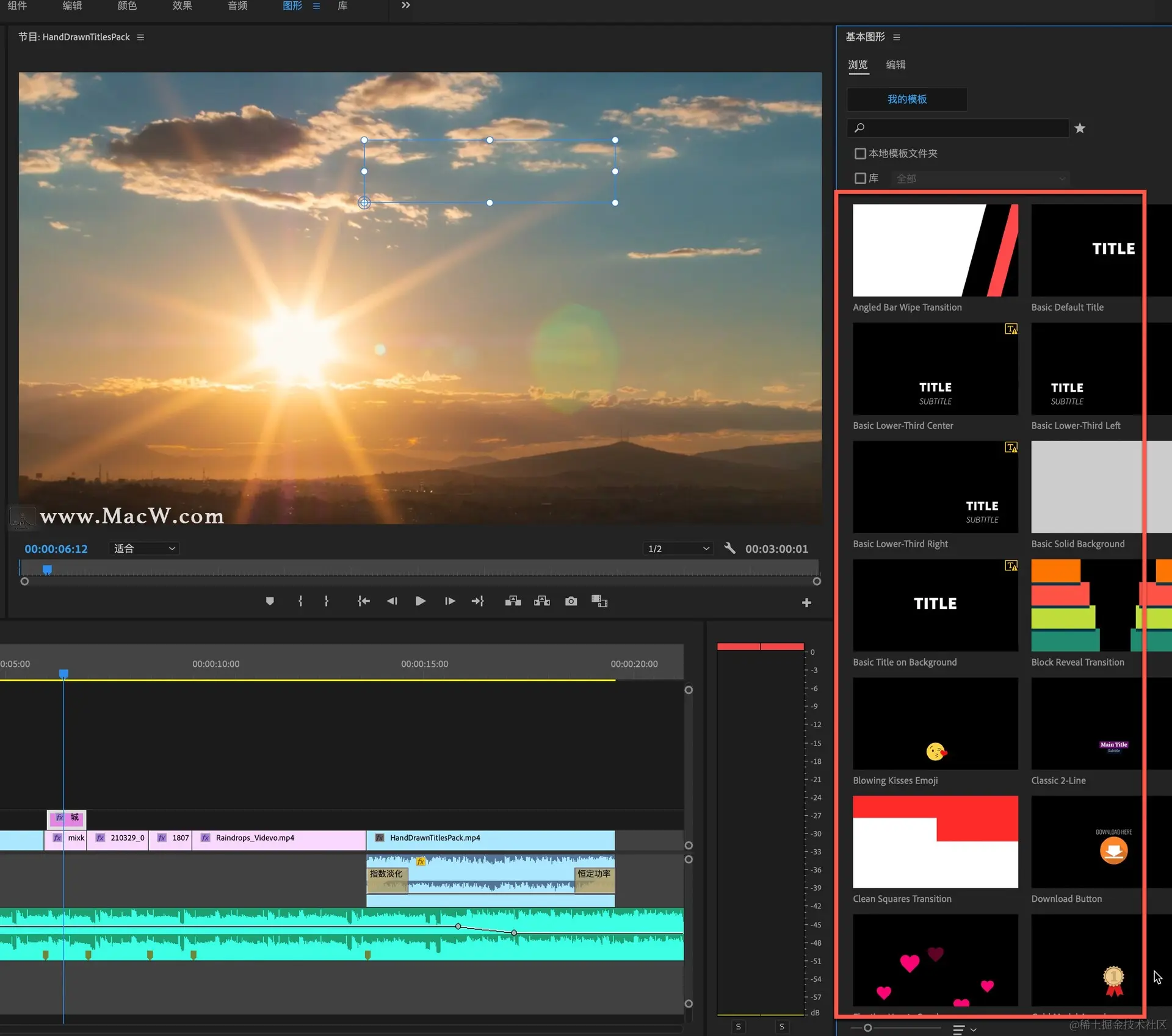Expand the workspace overflow chevron
The image size is (1172, 1036).
coord(405,5)
